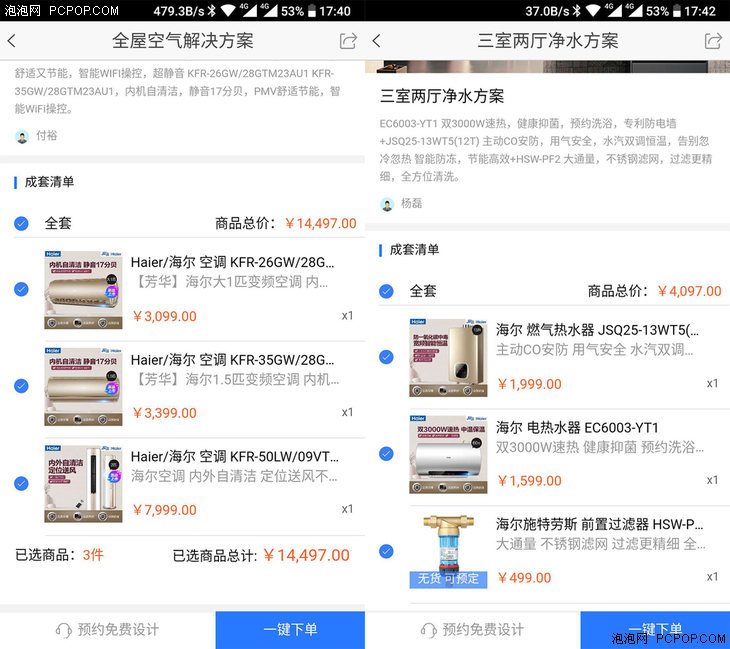730x649 pixels.
Task: Go back from the 全屋空气解决方案 page
Action: pyautogui.click(x=12, y=41)
